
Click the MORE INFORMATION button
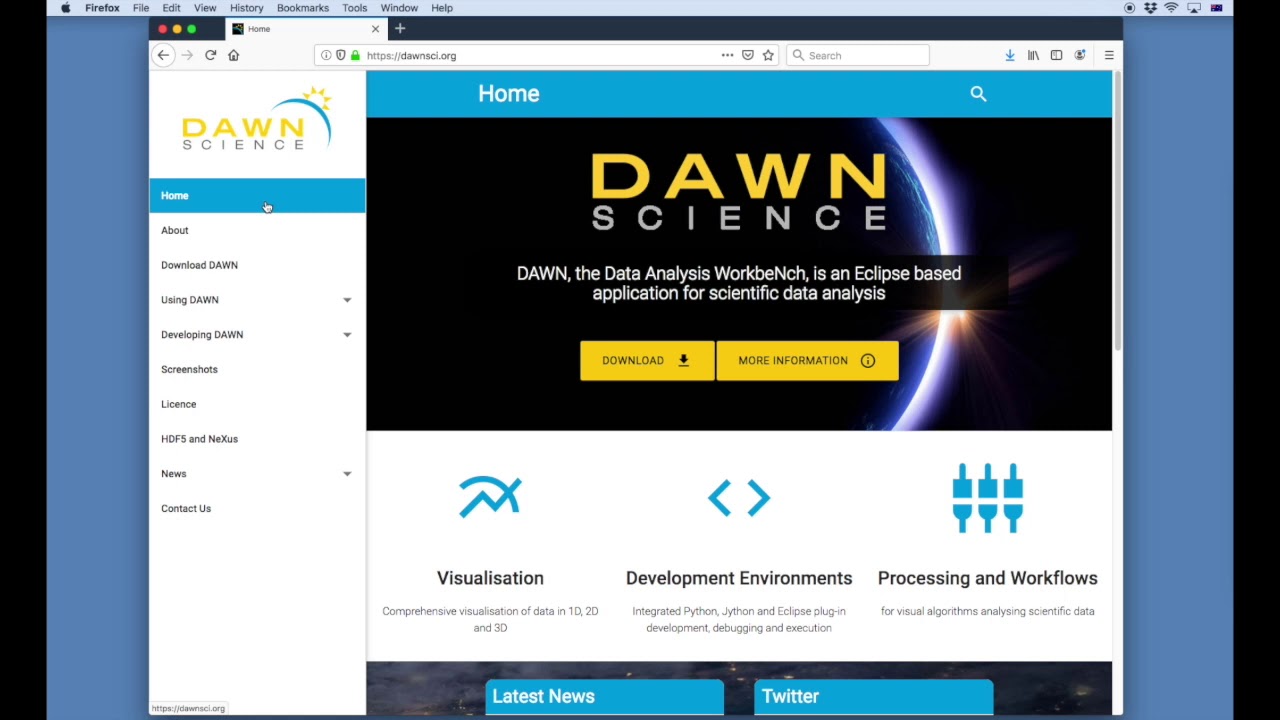(807, 361)
